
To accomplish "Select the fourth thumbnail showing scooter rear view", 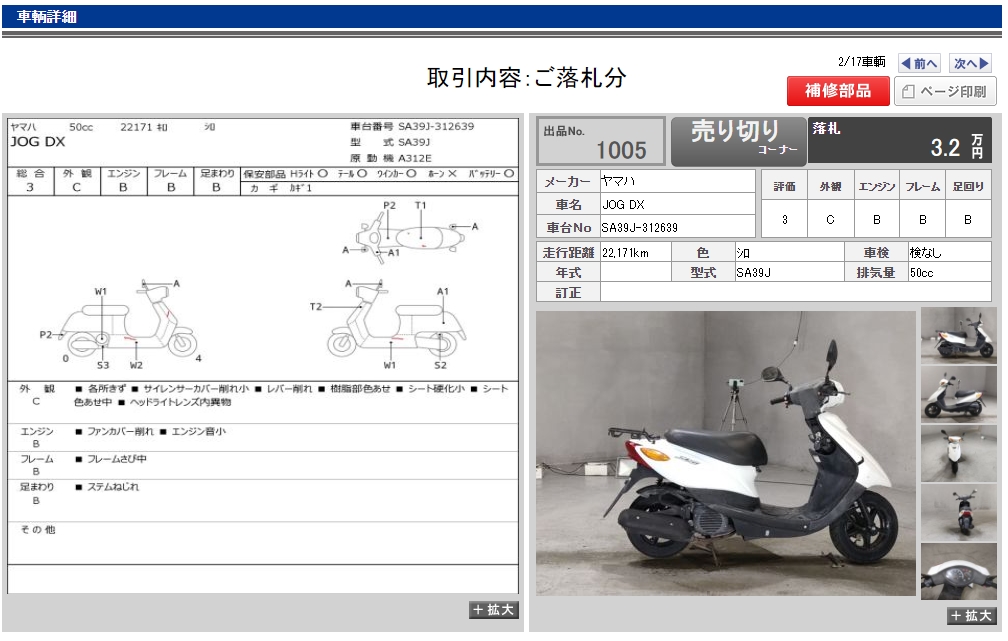I will pos(958,512).
